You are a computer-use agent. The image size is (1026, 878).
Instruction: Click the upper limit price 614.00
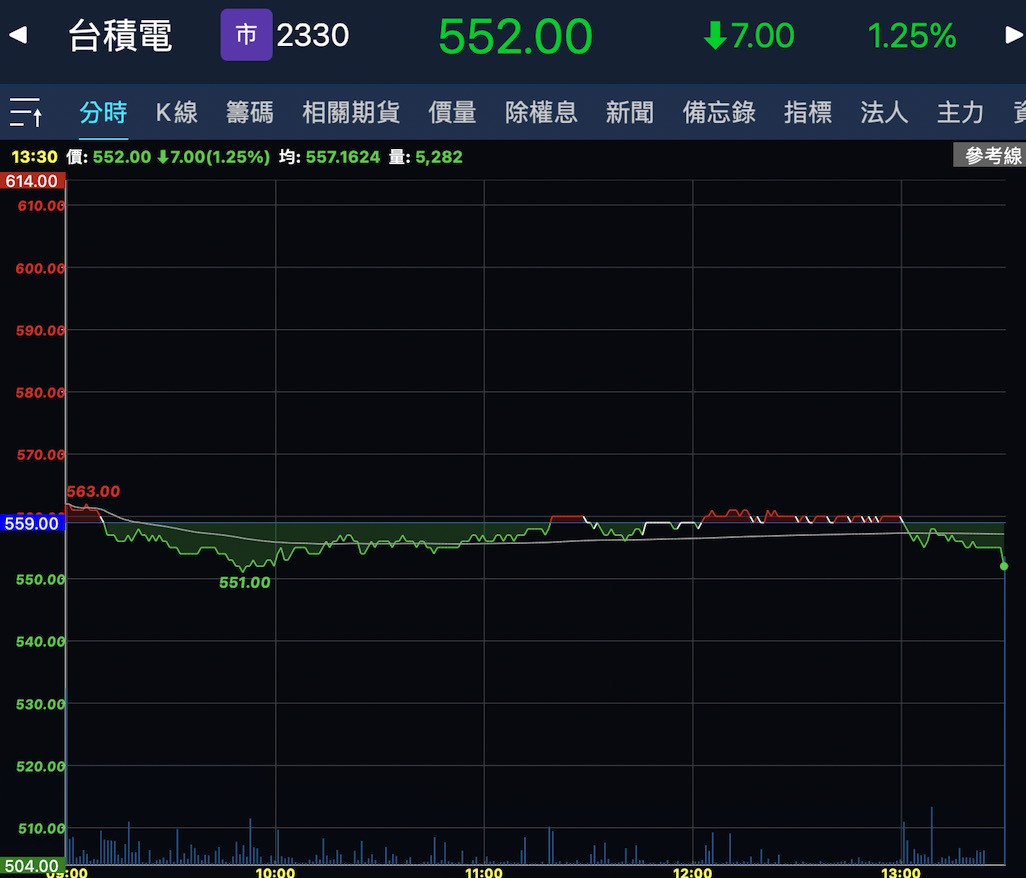32,181
